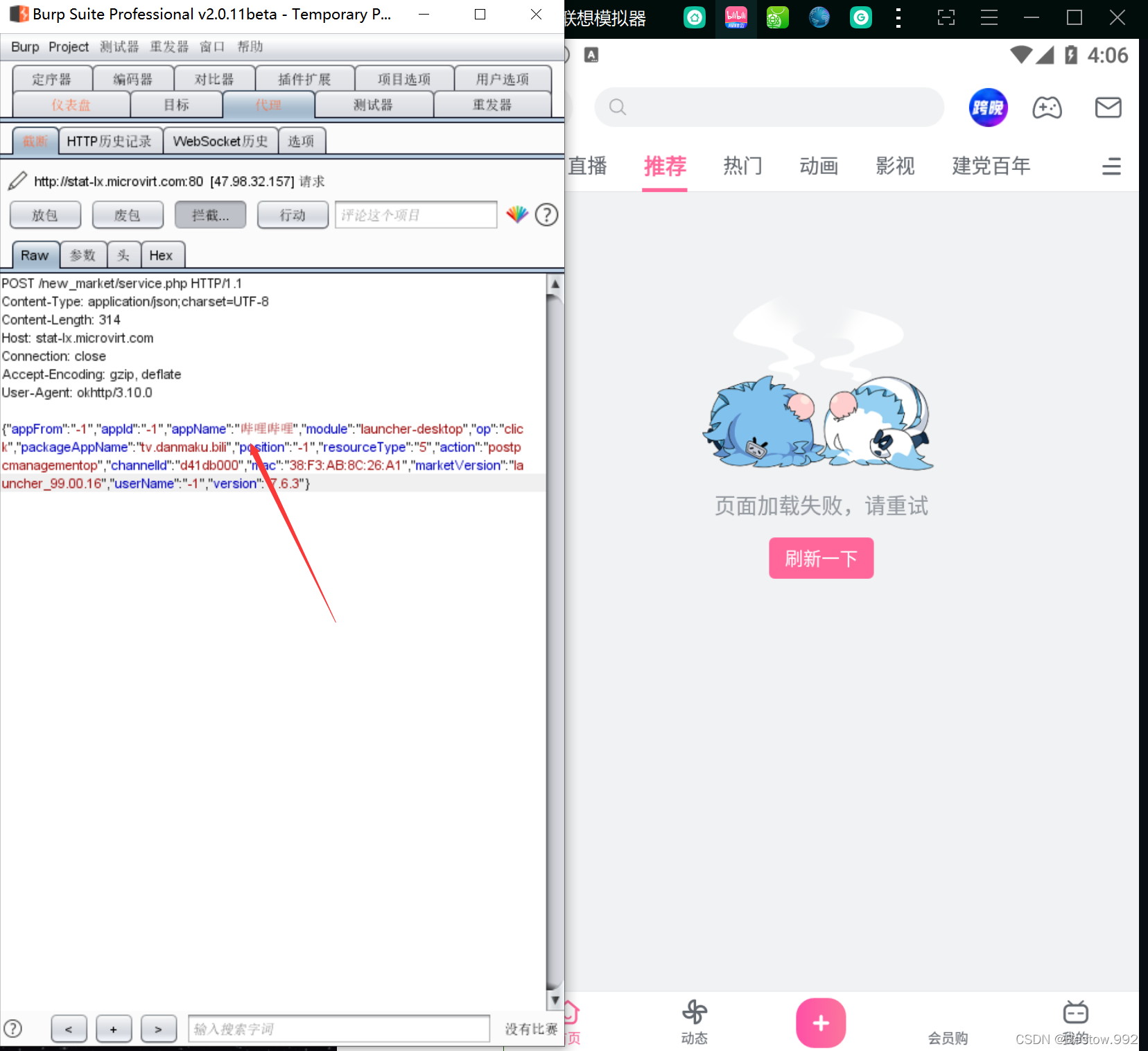Click the keyboard input 'A' status icon
This screenshot has width=1148, height=1051.
coord(591,55)
